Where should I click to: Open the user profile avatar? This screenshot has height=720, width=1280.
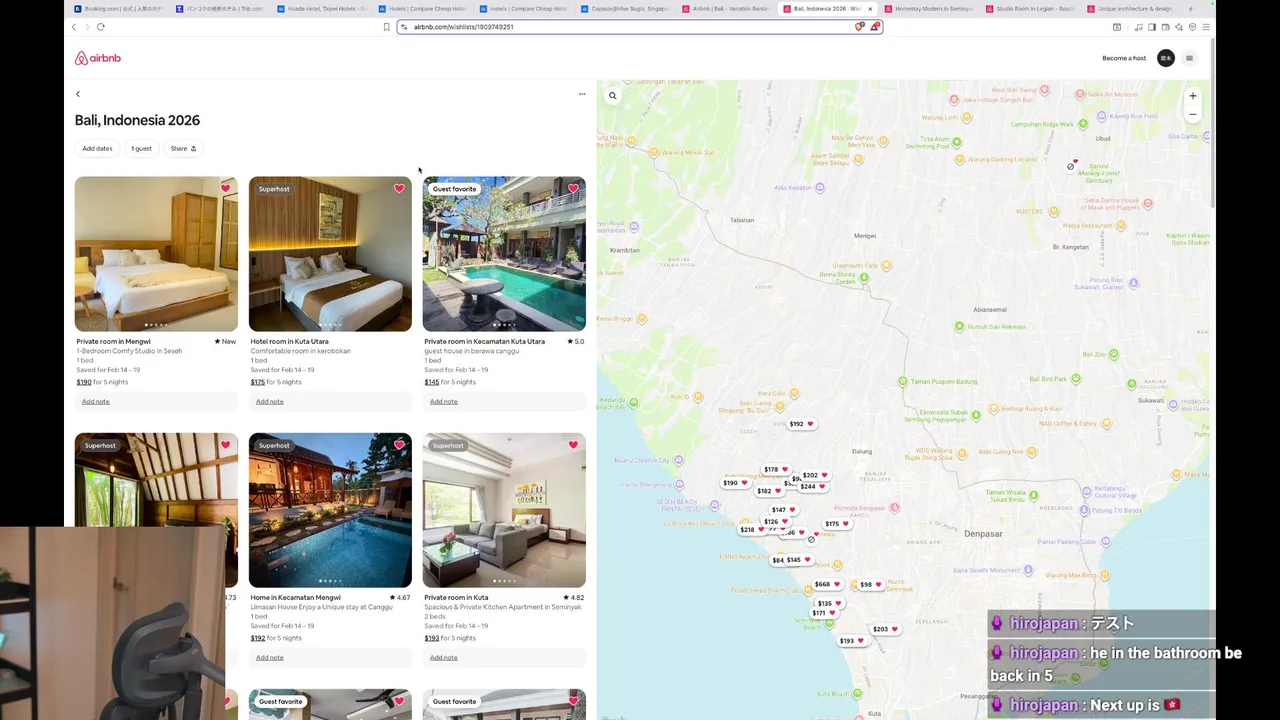tap(1165, 58)
